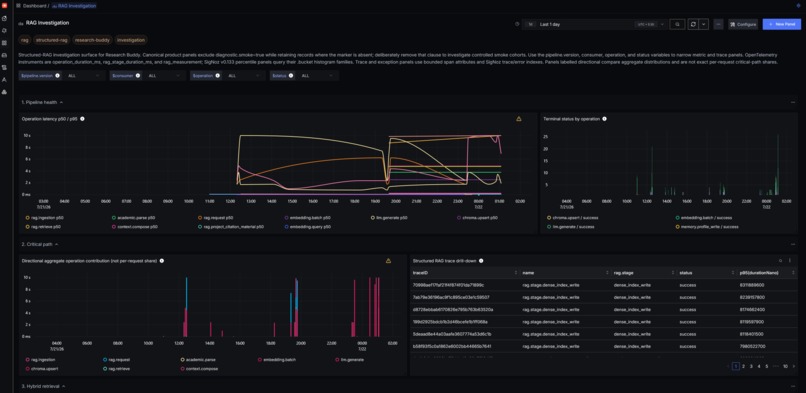
Task: Click info icon beside Terminal status by operation
Action: tap(604, 119)
